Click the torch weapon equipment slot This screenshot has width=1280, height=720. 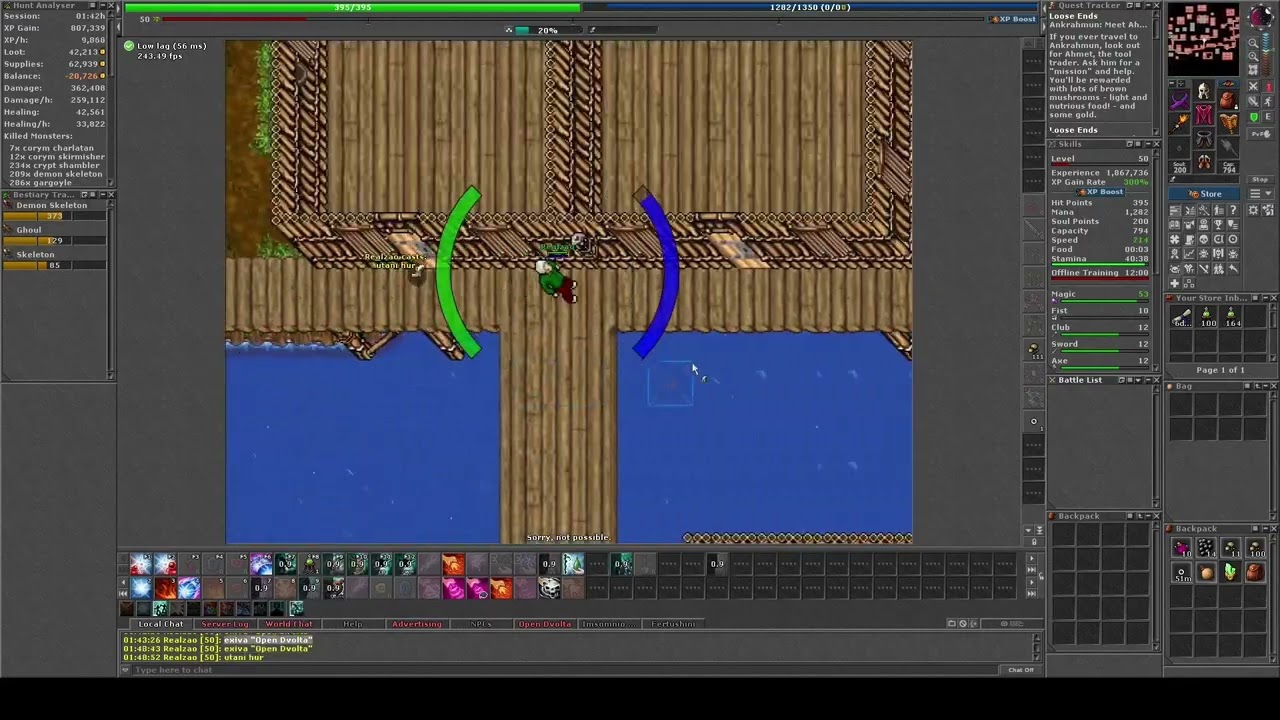pyautogui.click(x=1180, y=123)
